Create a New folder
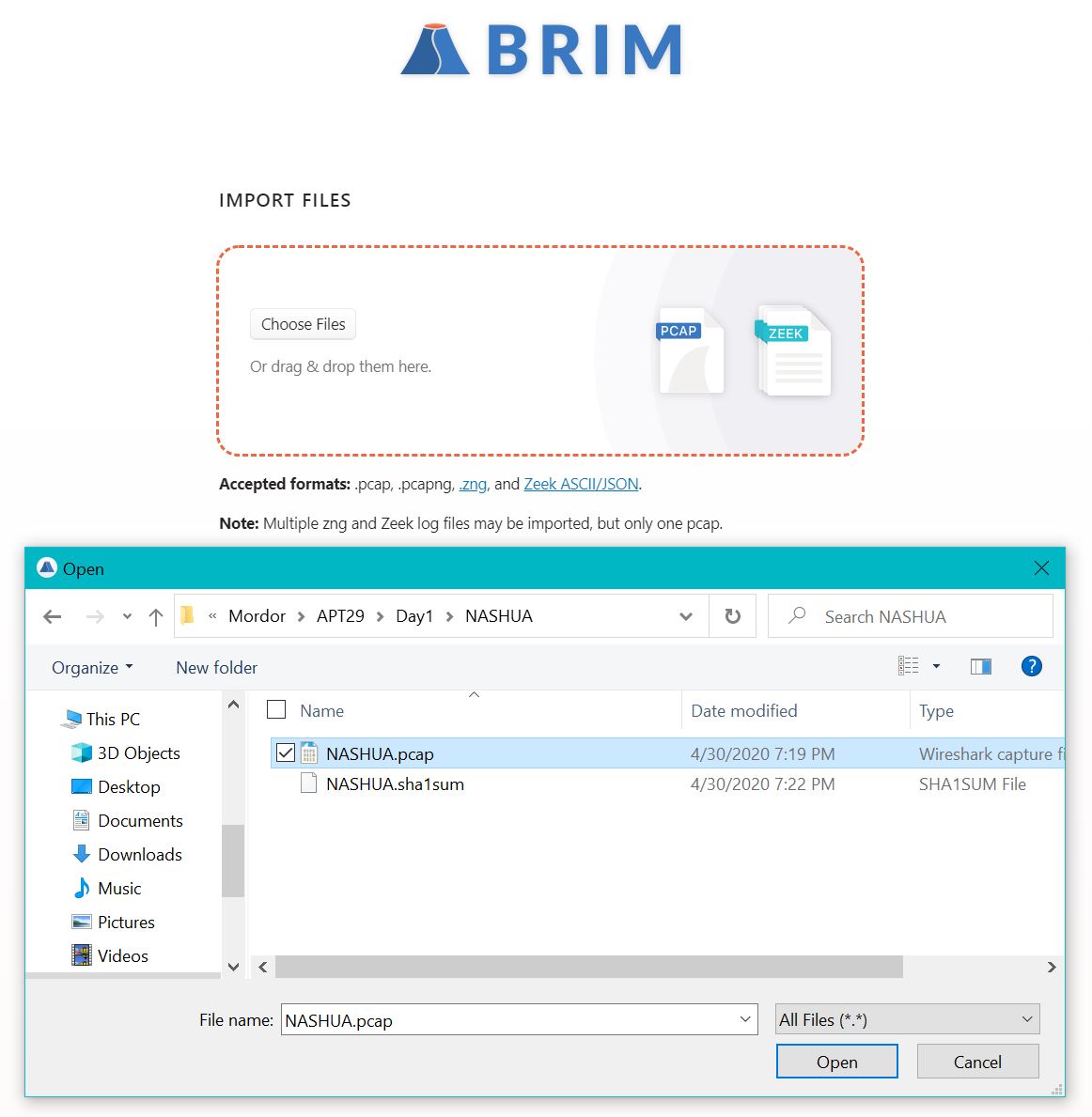Image resolution: width=1092 pixels, height=1117 pixels. pyautogui.click(x=217, y=668)
